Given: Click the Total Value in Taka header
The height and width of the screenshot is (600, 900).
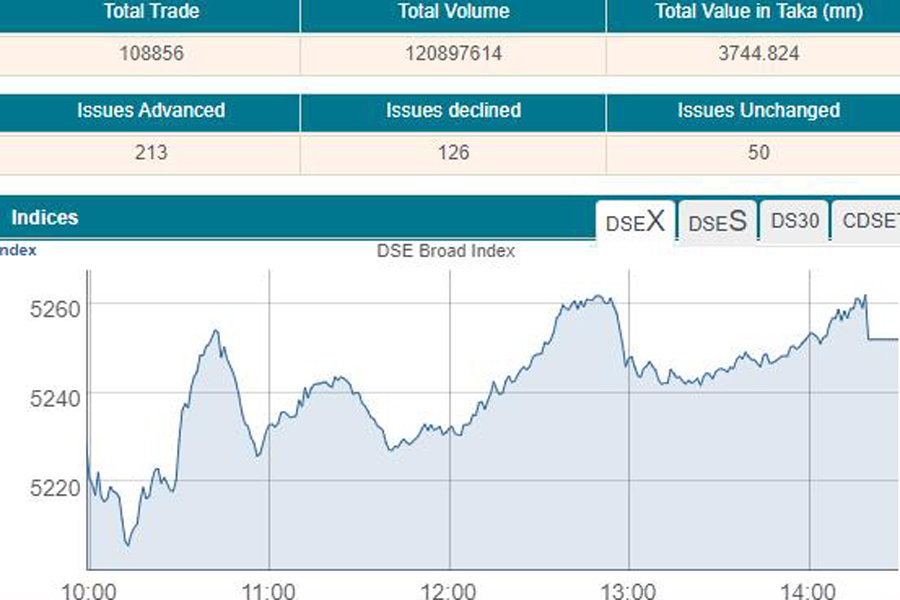Looking at the screenshot, I should (758, 12).
